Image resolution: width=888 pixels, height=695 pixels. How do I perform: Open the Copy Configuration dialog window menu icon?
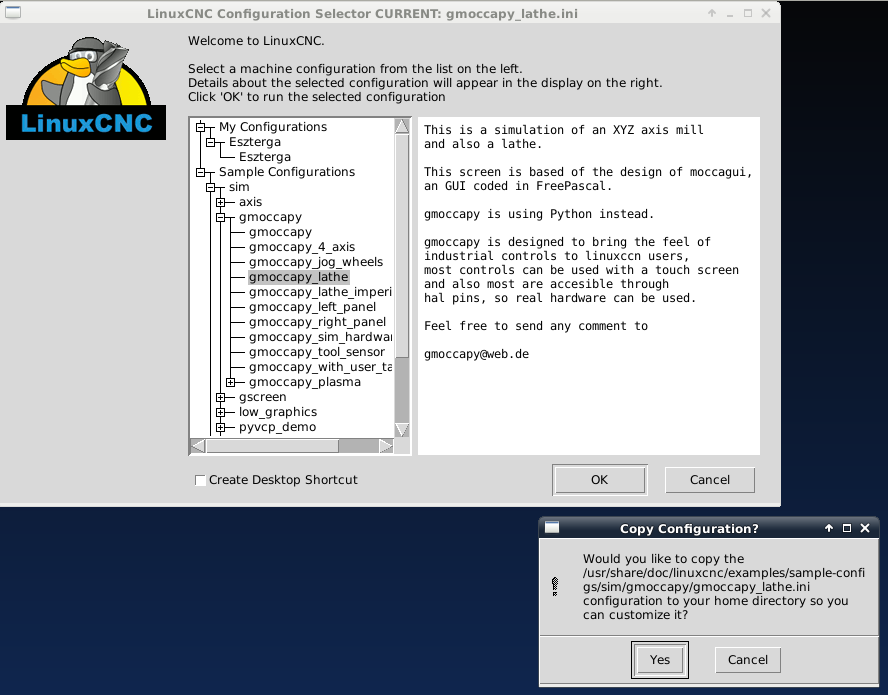tap(551, 528)
